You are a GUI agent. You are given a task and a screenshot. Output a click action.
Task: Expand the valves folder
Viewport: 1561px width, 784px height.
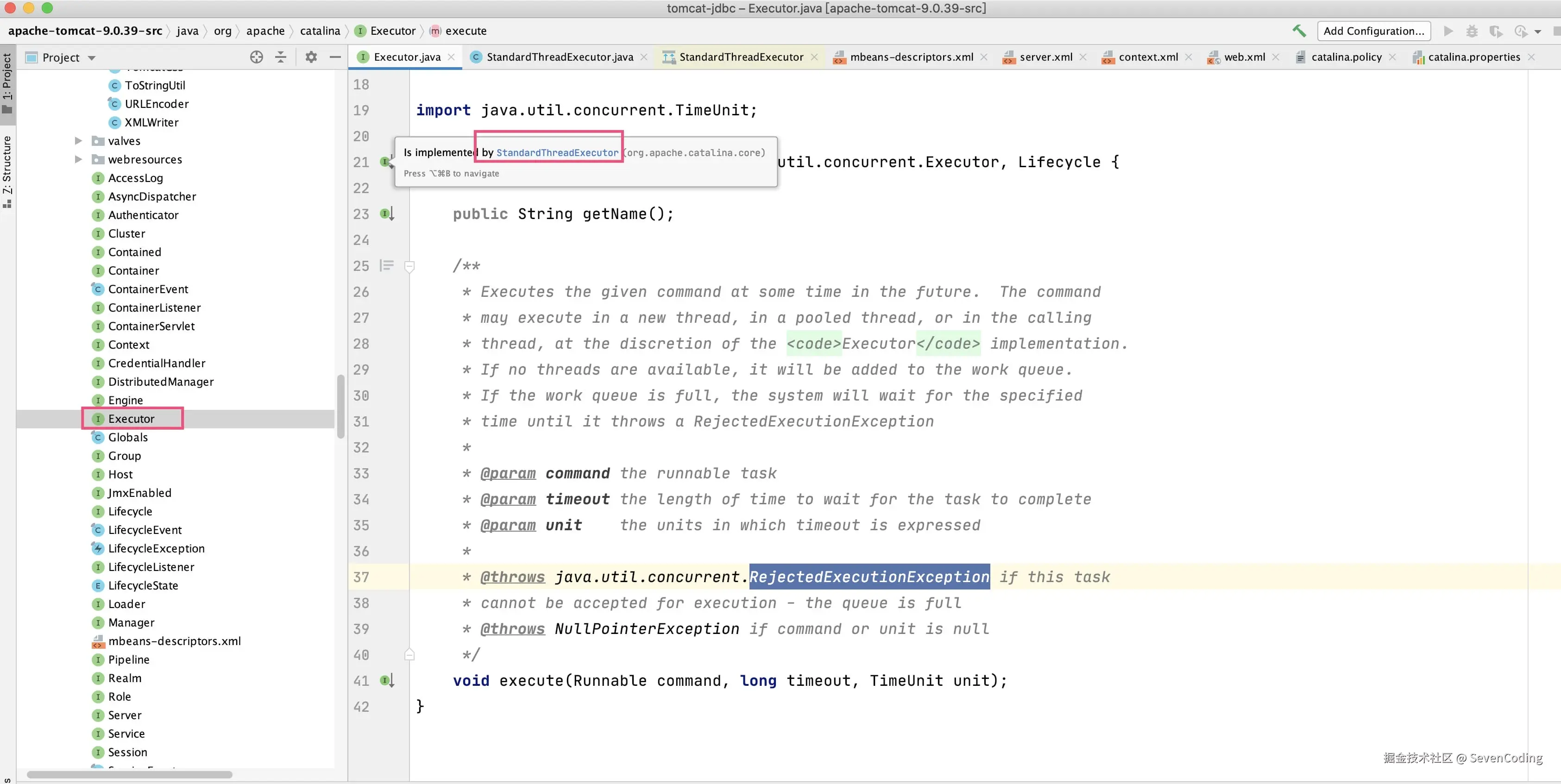pos(78,141)
